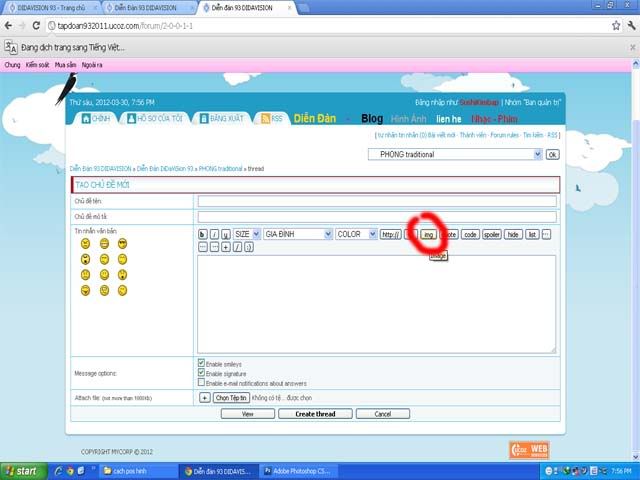The image size is (640, 480).
Task: Open the 'cach post hinh' taskbar folder
Action: pyautogui.click(x=137, y=471)
